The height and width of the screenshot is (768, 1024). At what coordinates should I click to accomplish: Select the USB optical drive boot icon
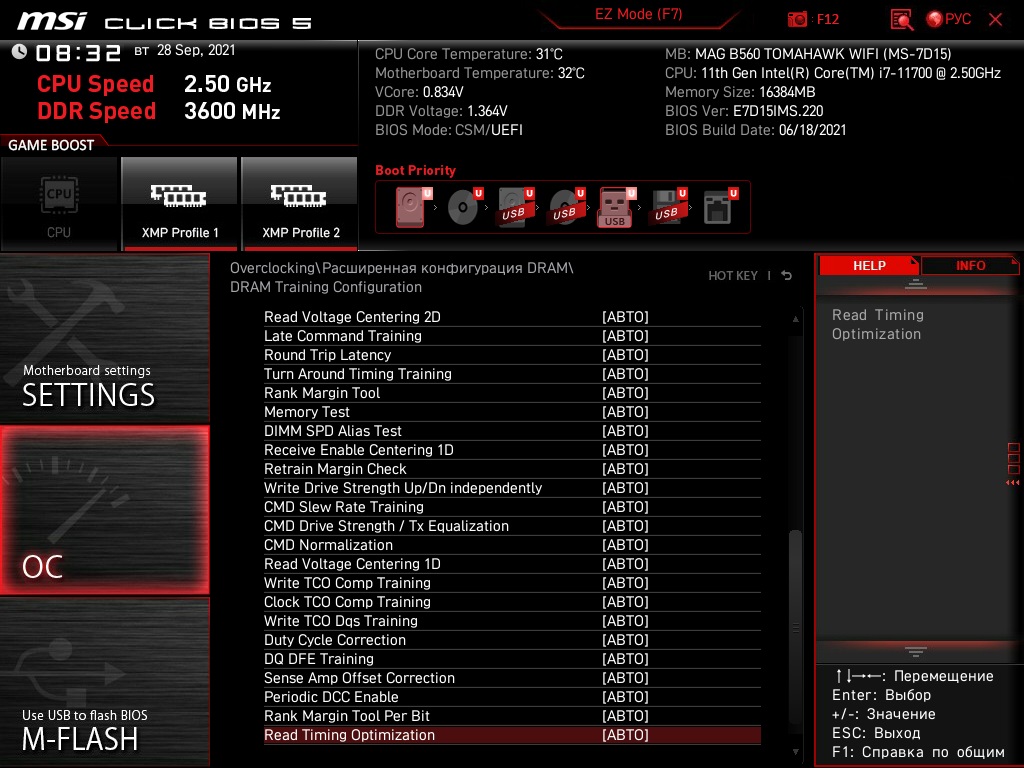[x=566, y=207]
